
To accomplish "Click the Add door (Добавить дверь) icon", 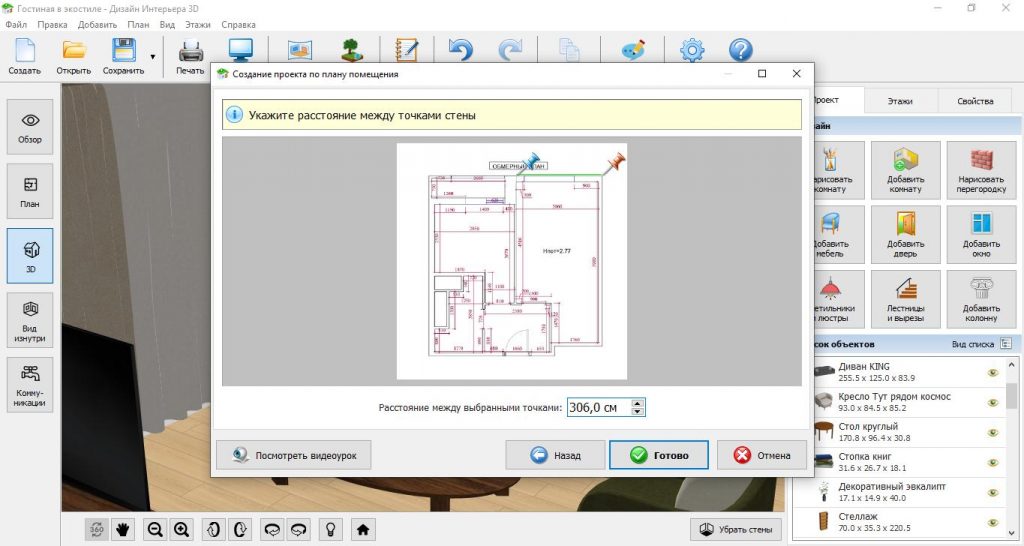I will pyautogui.click(x=905, y=234).
